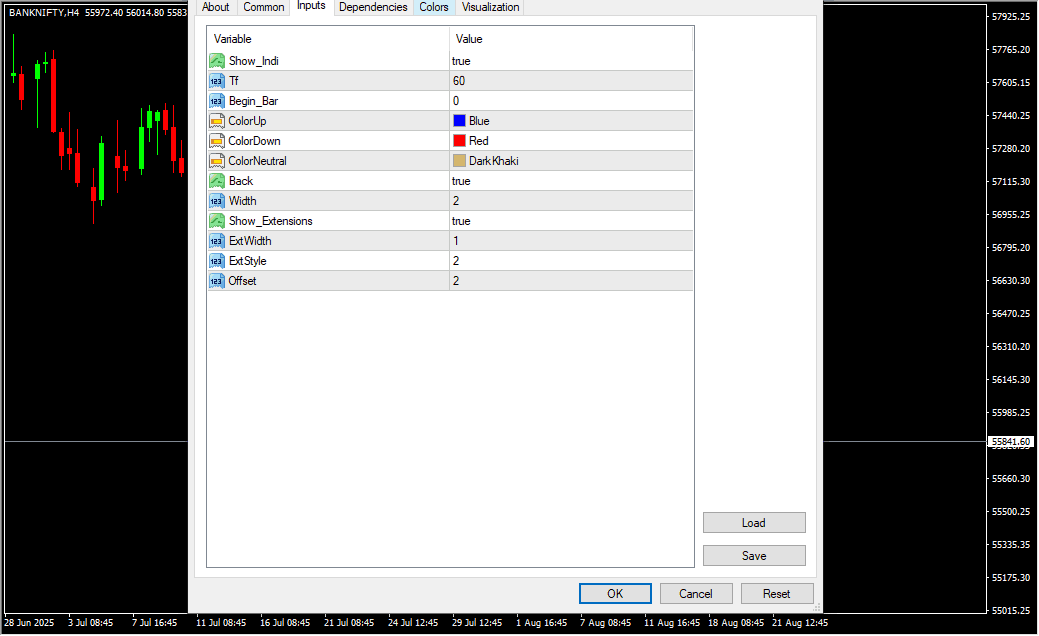Click the ExtWidth integer type icon
The height and width of the screenshot is (636, 1039).
point(217,241)
